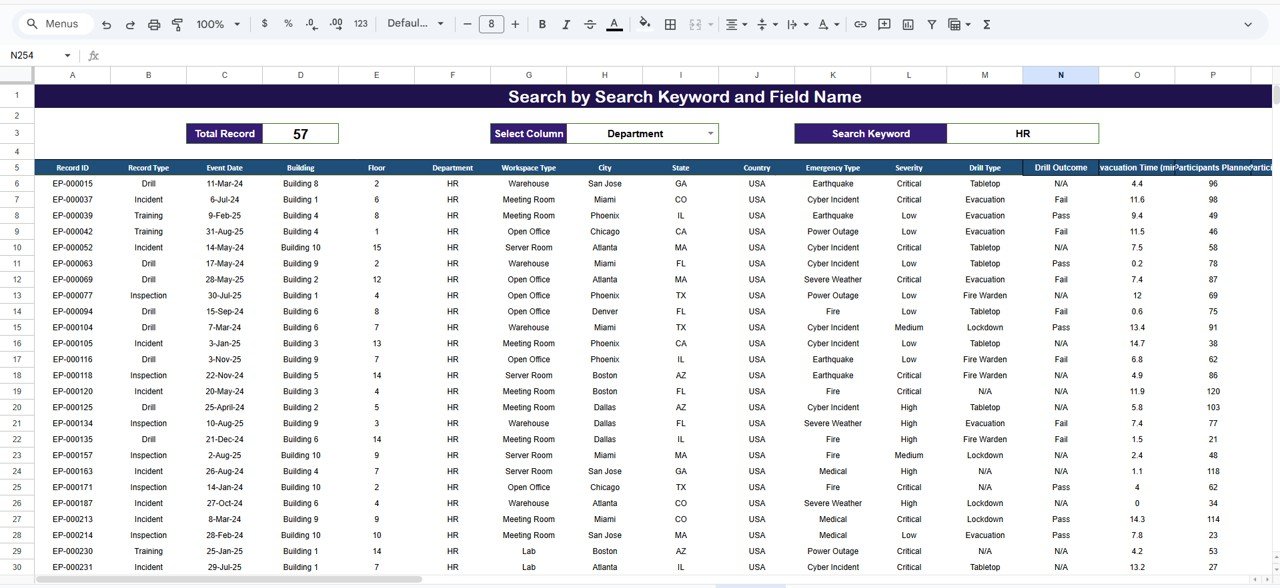Open the Department column selector dropdown
This screenshot has width=1280, height=588.
[x=711, y=133]
